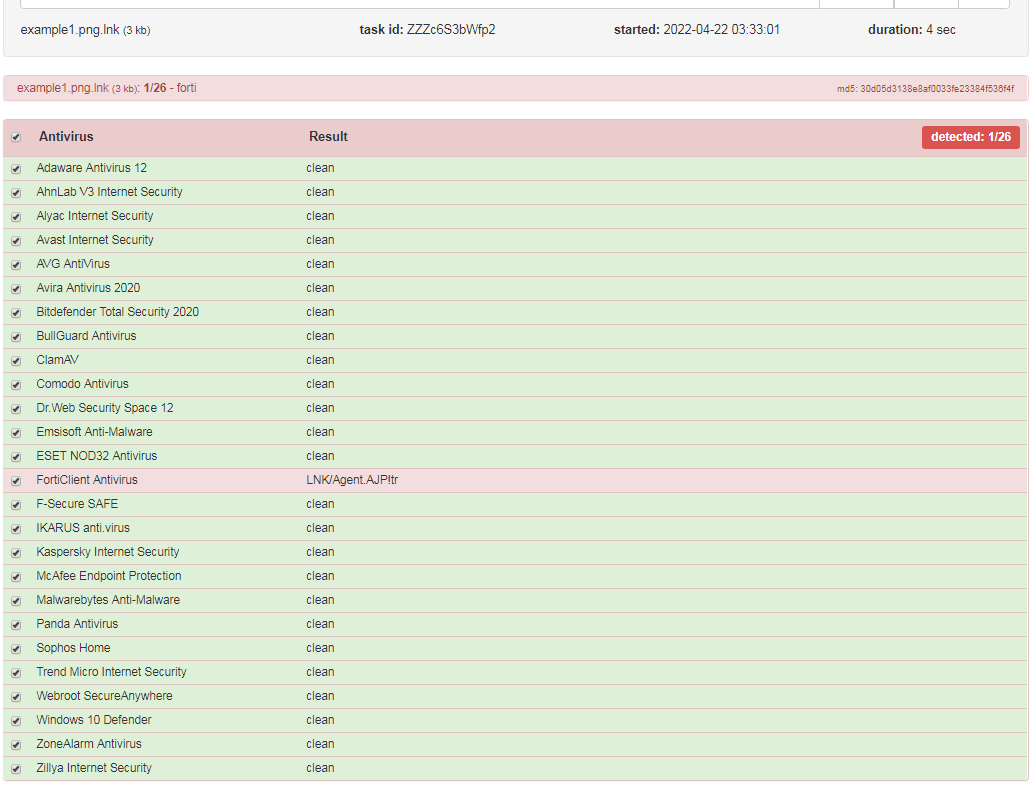Uncheck the Webroot SecureAnywhere checkbox
Viewport: 1032px width, 811px height.
click(16, 697)
